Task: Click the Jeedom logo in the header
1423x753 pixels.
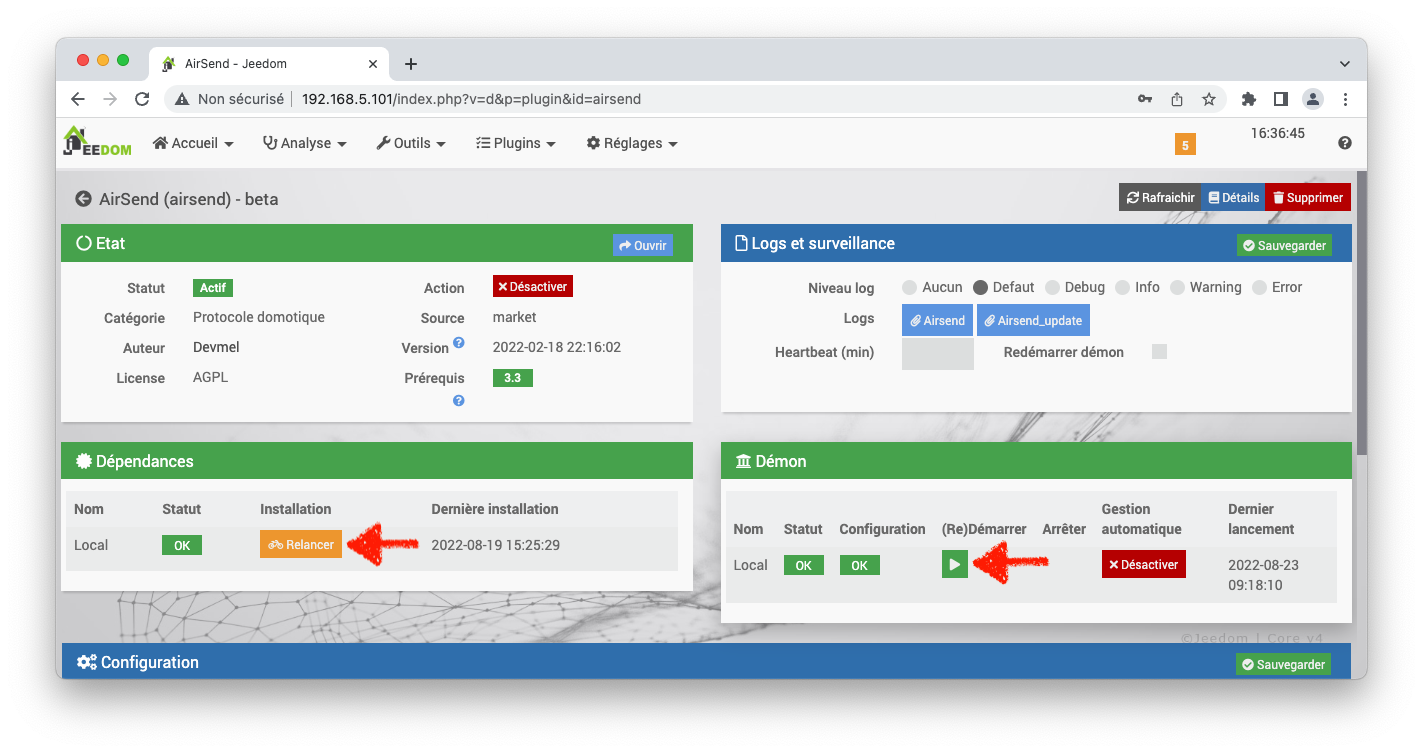Action: tap(97, 141)
